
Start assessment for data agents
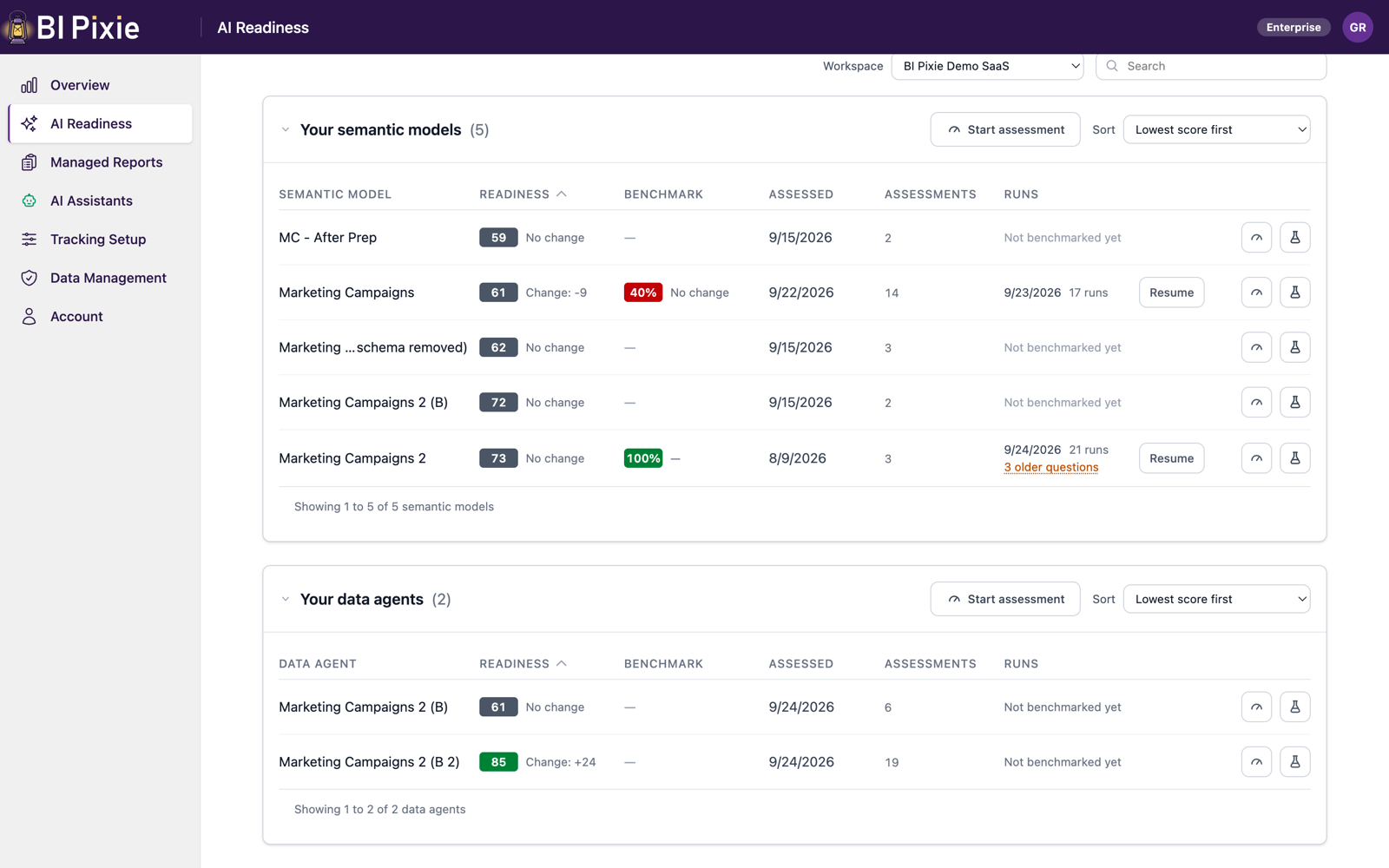[x=1005, y=599]
